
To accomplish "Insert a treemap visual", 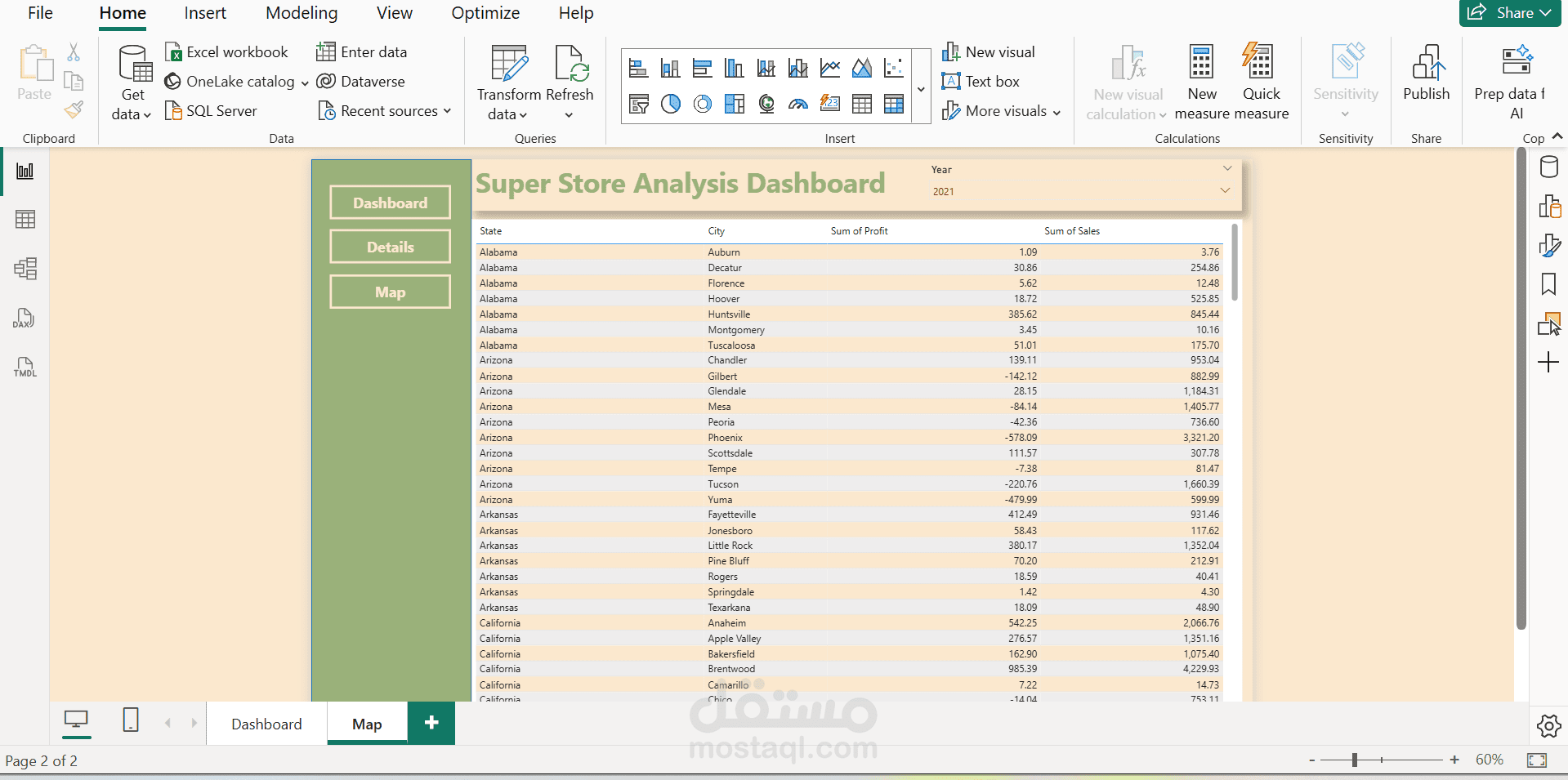I will (x=734, y=104).
